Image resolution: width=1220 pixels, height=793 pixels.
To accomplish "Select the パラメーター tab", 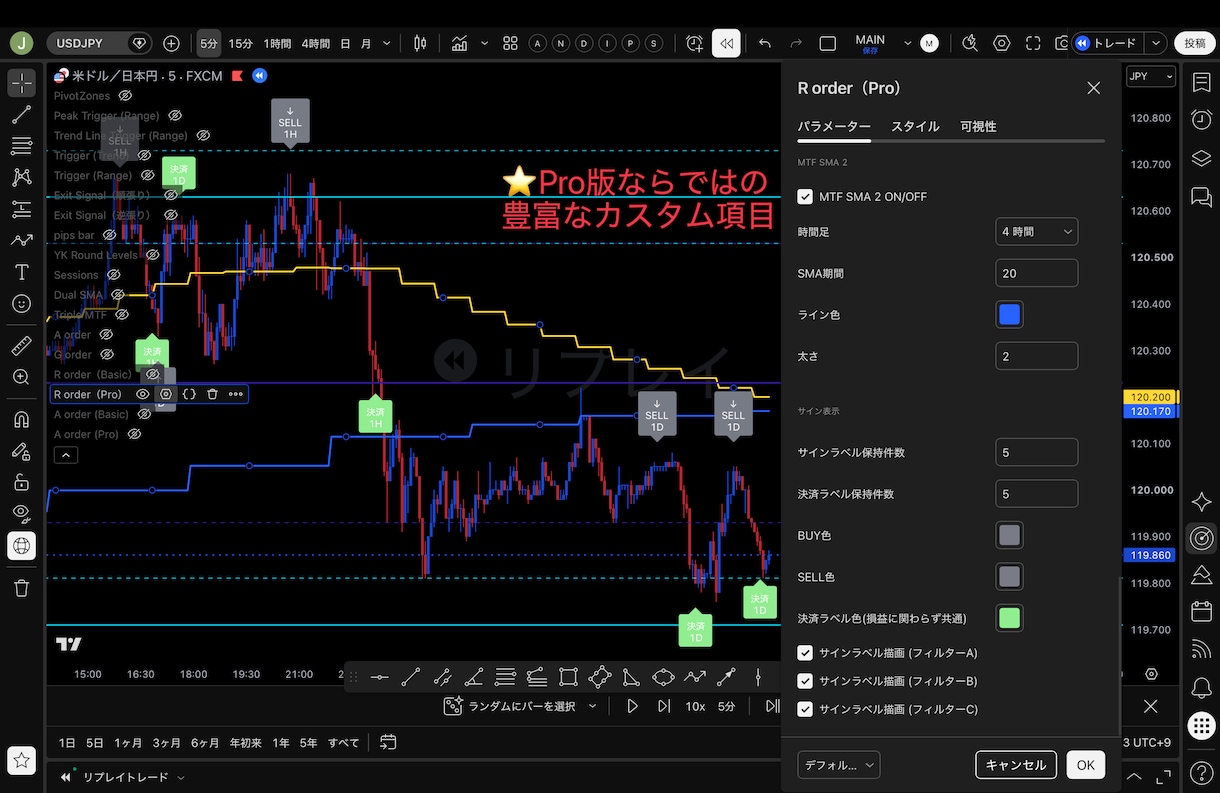I will click(x=834, y=127).
